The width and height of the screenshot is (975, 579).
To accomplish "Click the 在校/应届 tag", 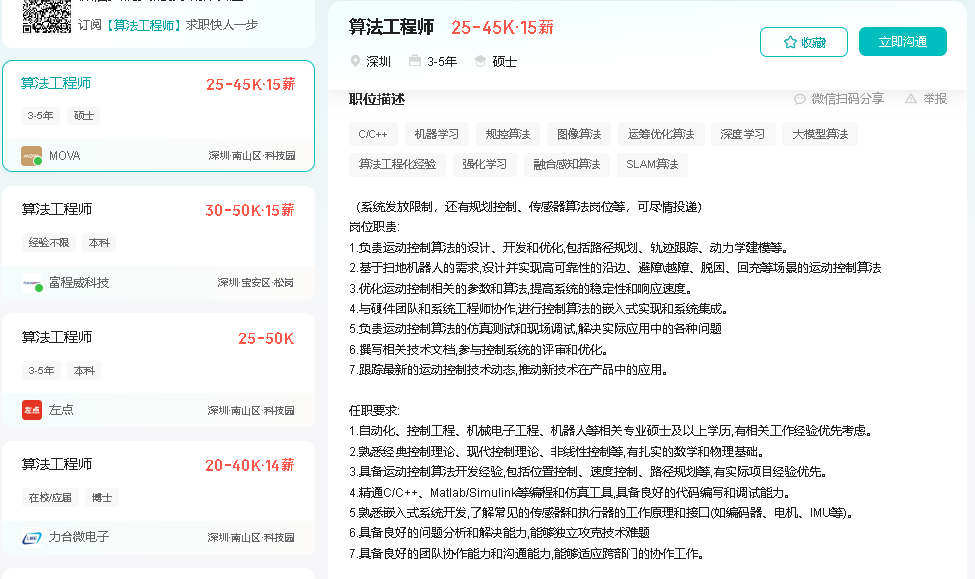I will [x=50, y=498].
